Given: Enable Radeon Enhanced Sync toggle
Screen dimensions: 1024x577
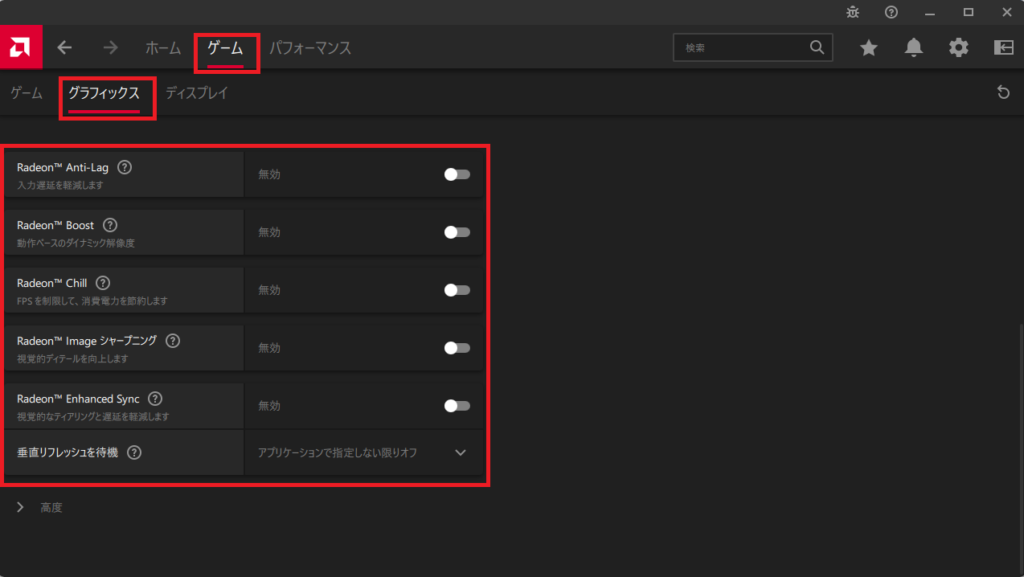Looking at the screenshot, I should (x=456, y=406).
